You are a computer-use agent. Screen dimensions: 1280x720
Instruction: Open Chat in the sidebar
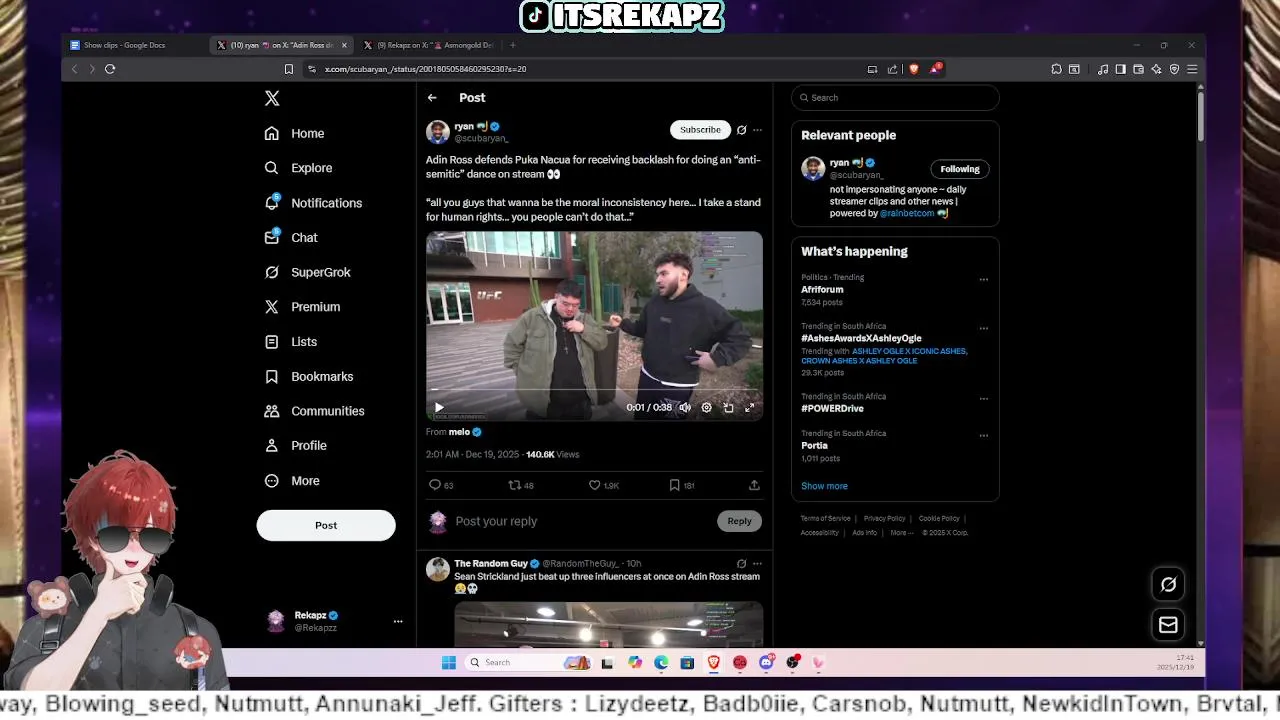(292, 237)
